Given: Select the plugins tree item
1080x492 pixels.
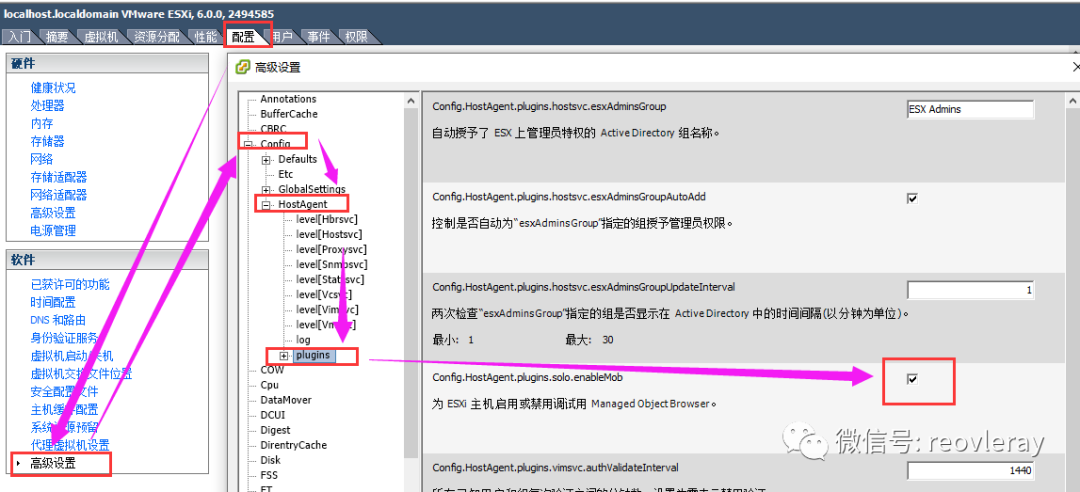Looking at the screenshot, I should point(313,355).
